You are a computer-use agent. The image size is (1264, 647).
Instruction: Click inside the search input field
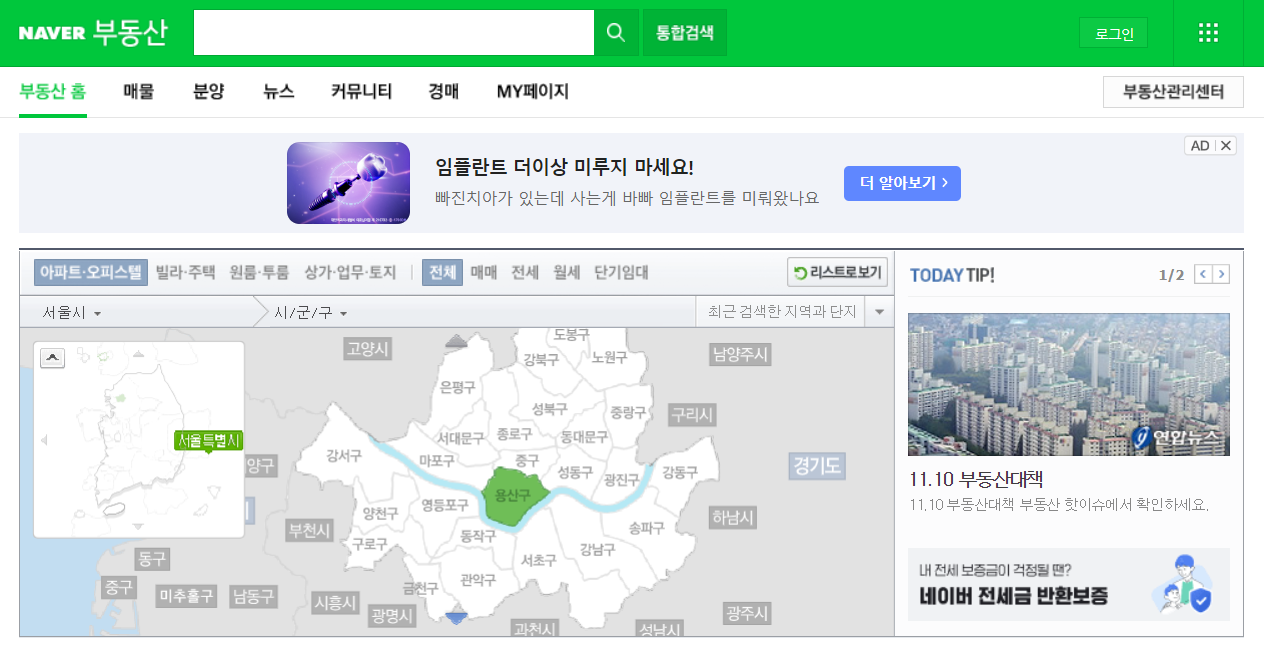pos(393,32)
